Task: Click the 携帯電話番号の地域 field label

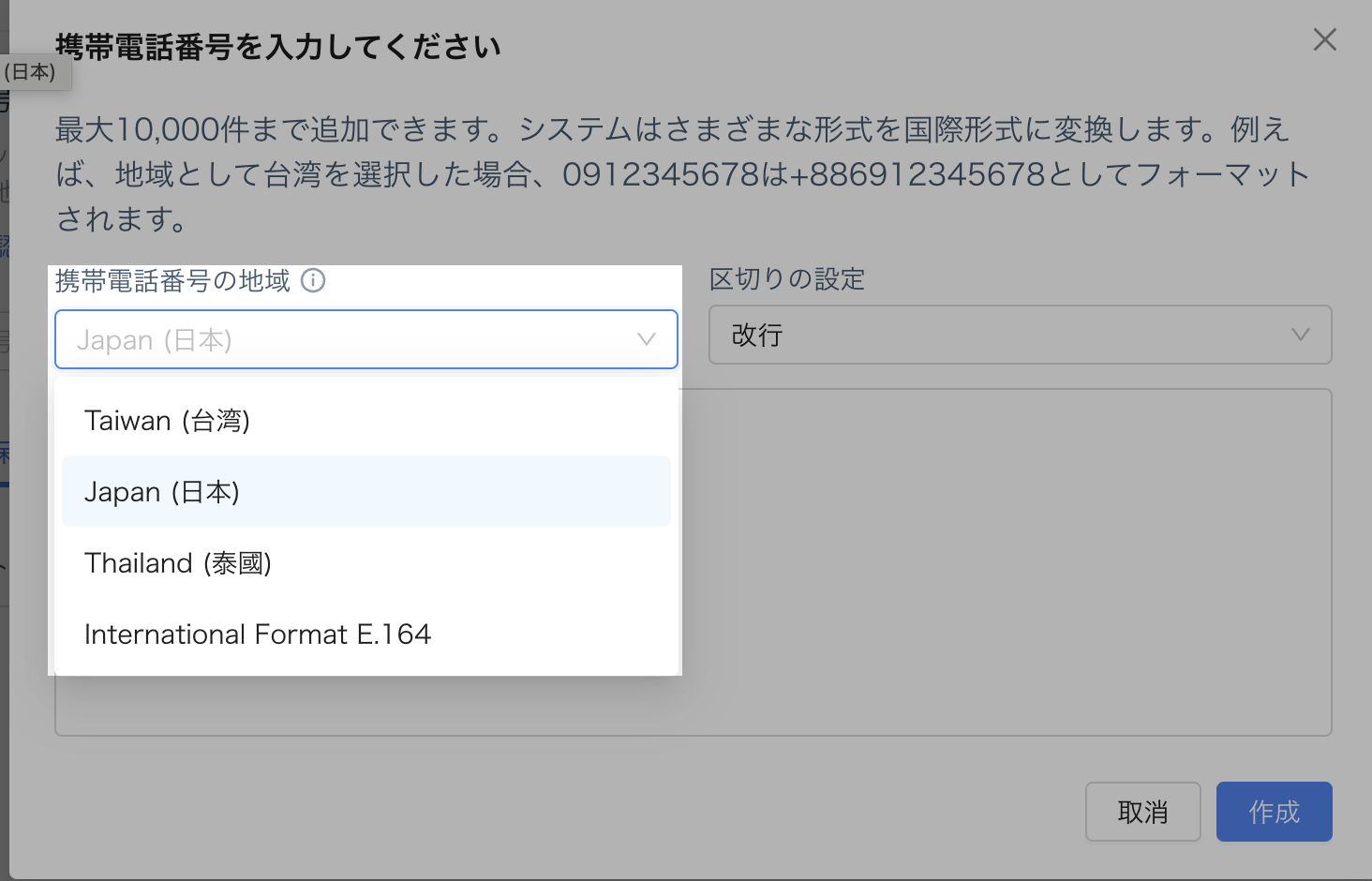Action: pyautogui.click(x=173, y=280)
